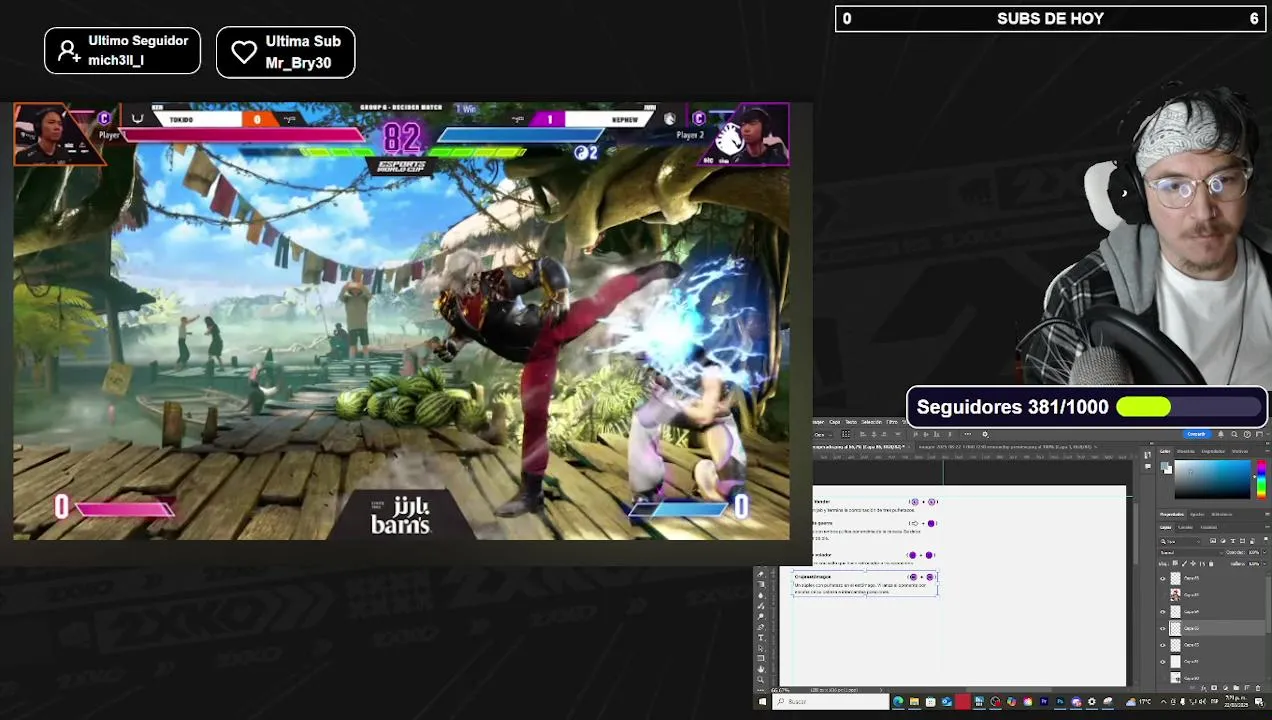Image resolution: width=1272 pixels, height=720 pixels.
Task: Click foreground color swatch in Color panel
Action: pyautogui.click(x=1164, y=465)
